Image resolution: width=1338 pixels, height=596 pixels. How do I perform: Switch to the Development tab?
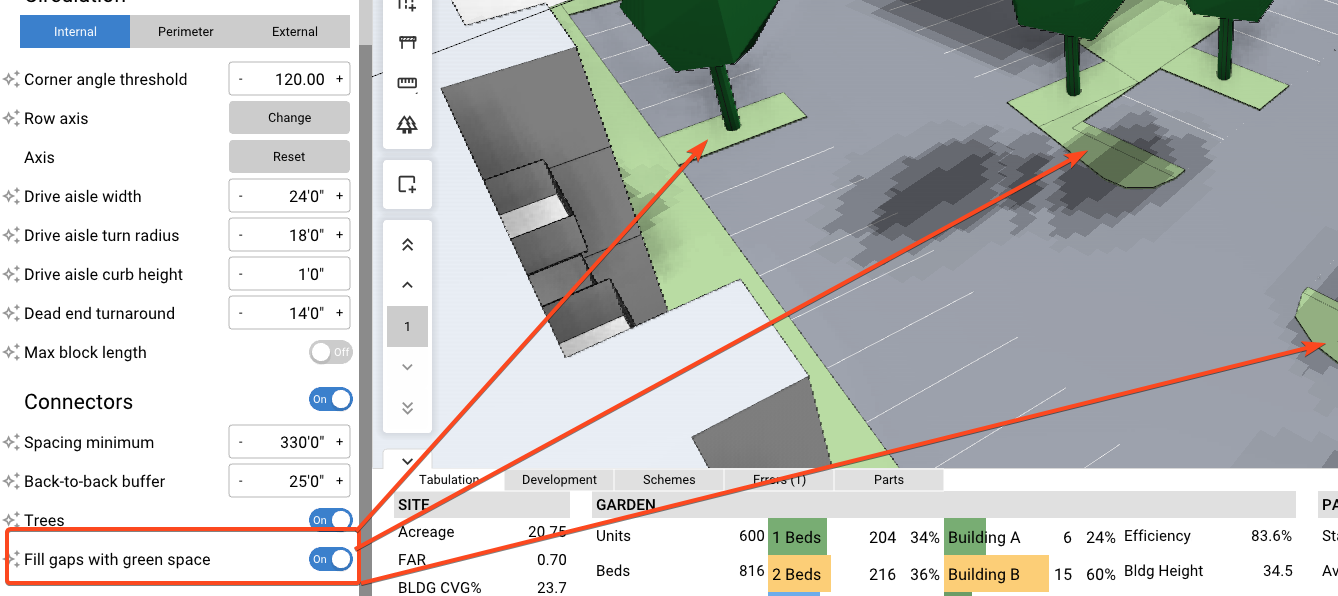pyautogui.click(x=559, y=480)
